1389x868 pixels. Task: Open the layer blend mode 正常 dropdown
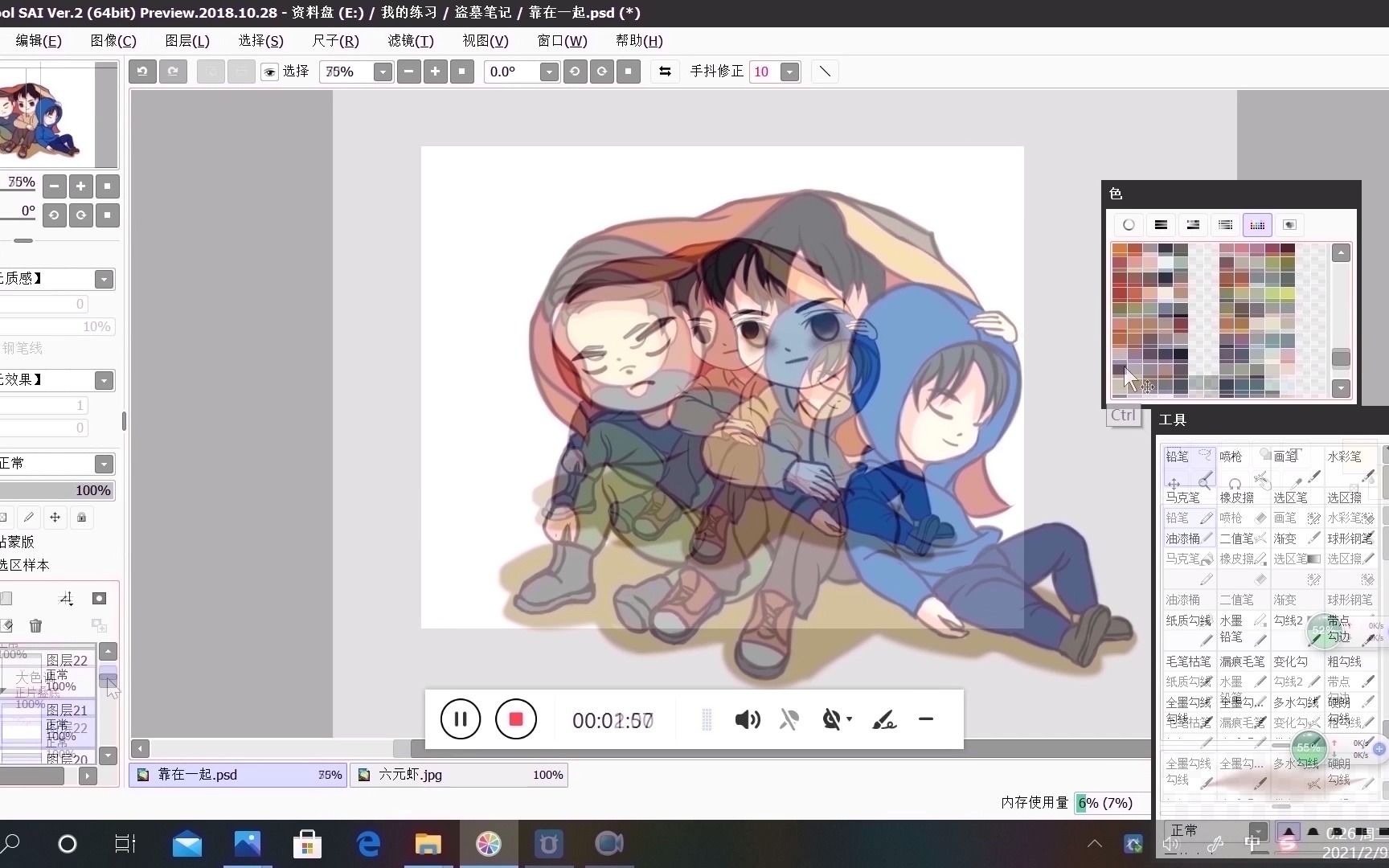click(x=104, y=464)
